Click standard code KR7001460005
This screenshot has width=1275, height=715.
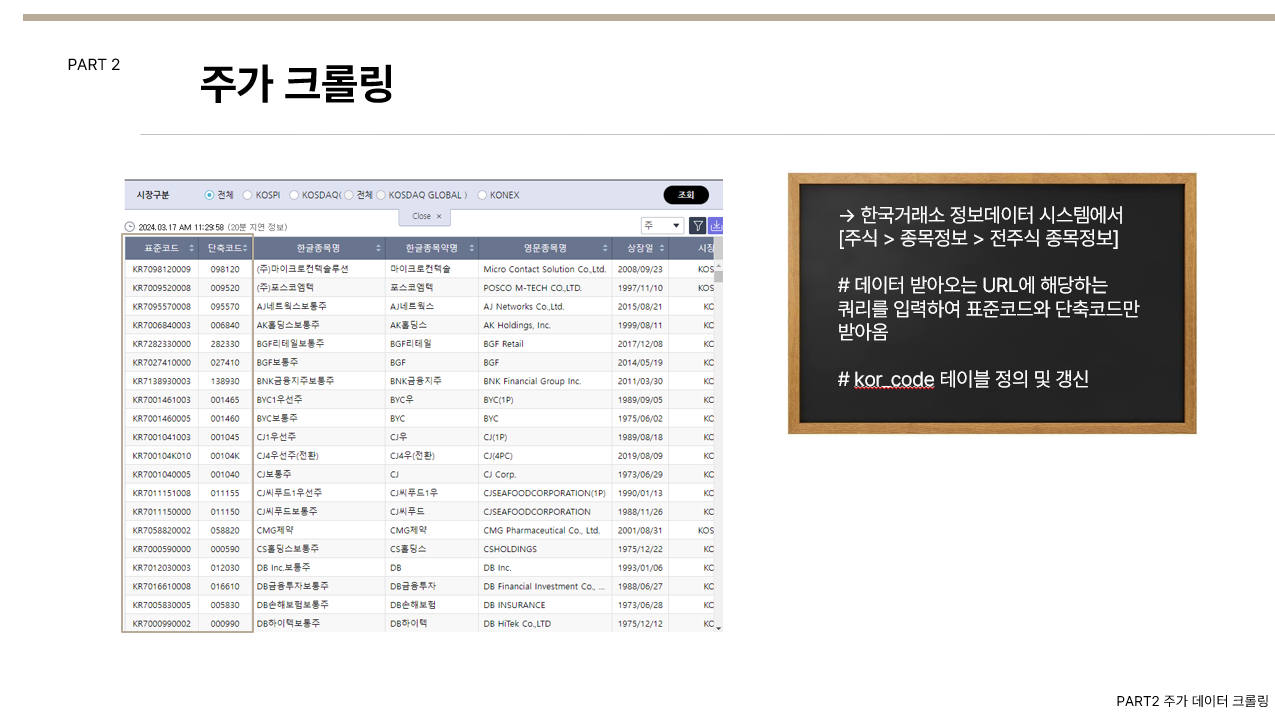[x=161, y=418]
